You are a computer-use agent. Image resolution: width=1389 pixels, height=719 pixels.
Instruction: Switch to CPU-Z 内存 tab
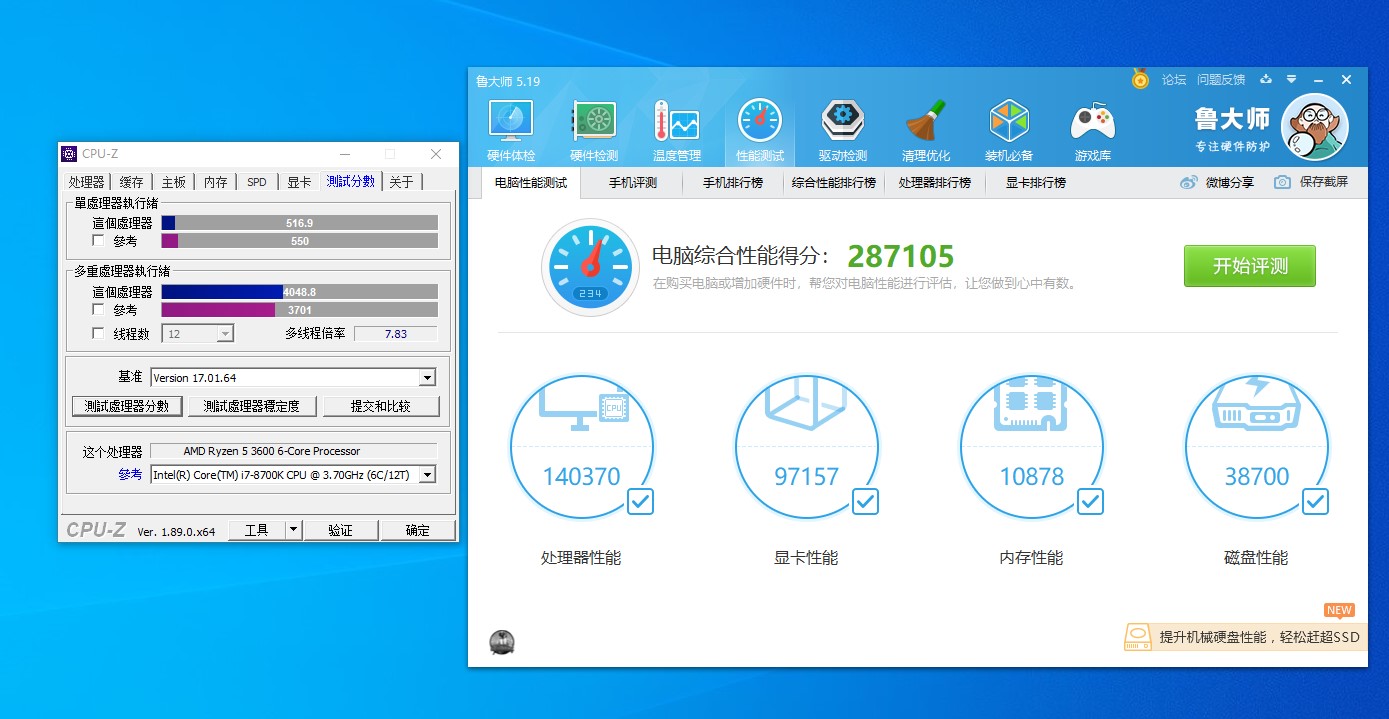216,182
